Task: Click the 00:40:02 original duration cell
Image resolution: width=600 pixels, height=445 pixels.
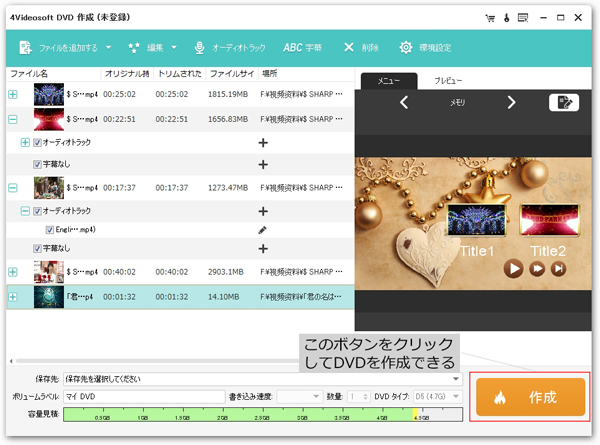Action: click(119, 272)
